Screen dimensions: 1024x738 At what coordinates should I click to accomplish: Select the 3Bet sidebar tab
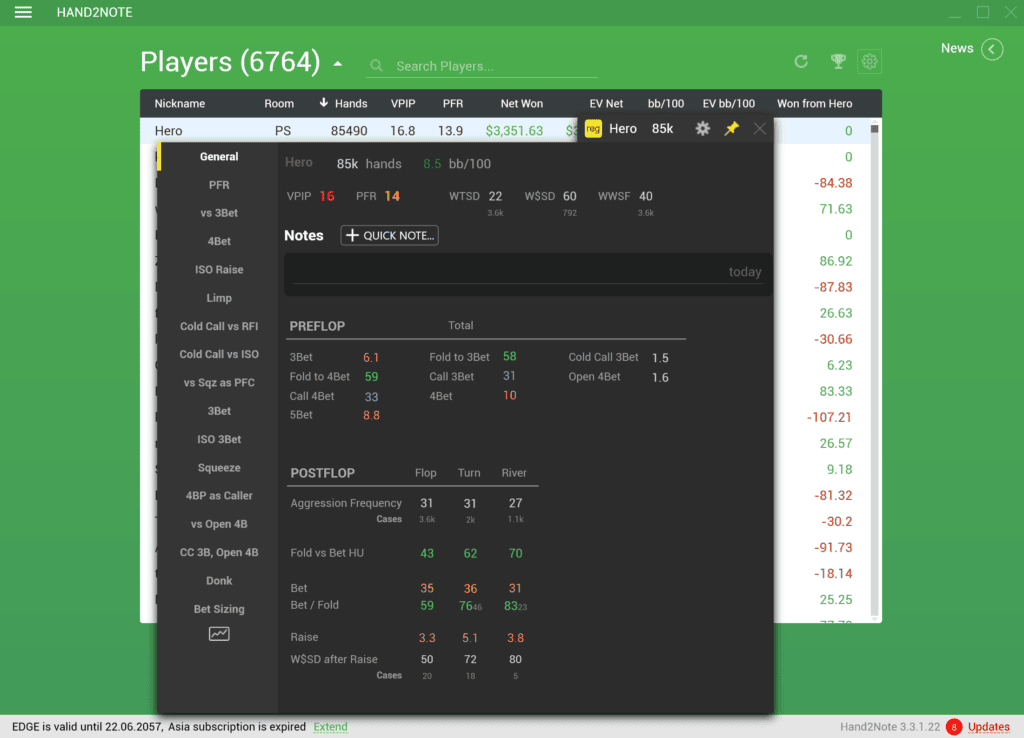219,411
